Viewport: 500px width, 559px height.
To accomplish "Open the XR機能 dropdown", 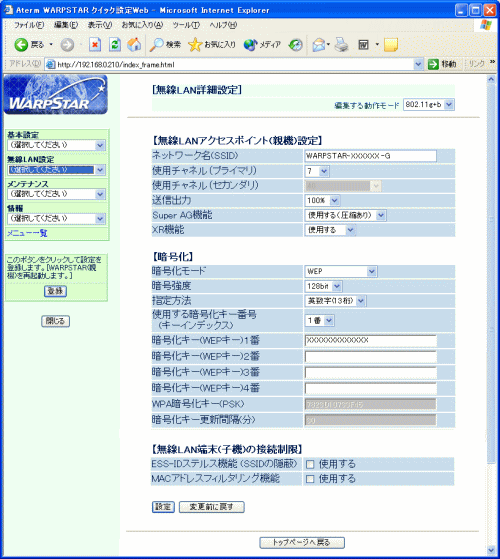I will [330, 230].
